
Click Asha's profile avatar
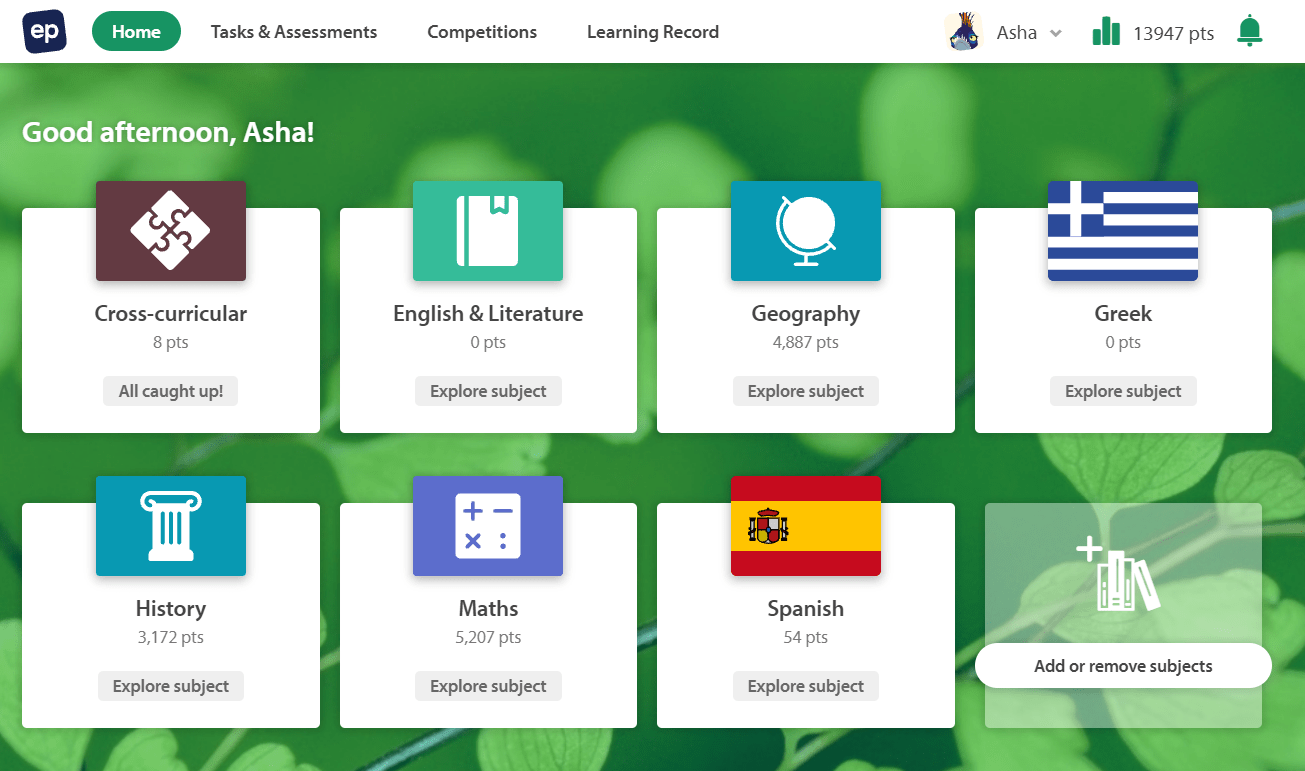[x=964, y=32]
